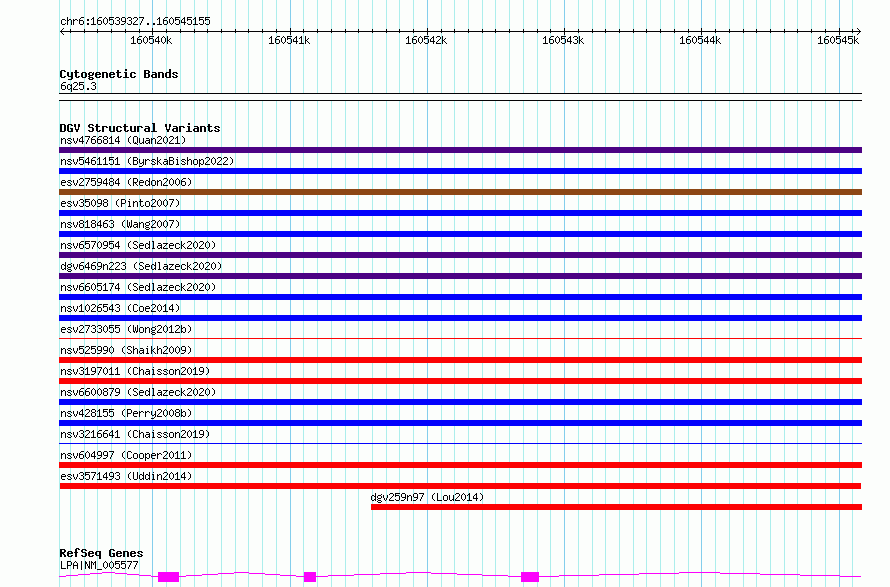This screenshot has height=587, width=890.
Task: Select the brown bar under esv2759484
Action: (x=460, y=192)
